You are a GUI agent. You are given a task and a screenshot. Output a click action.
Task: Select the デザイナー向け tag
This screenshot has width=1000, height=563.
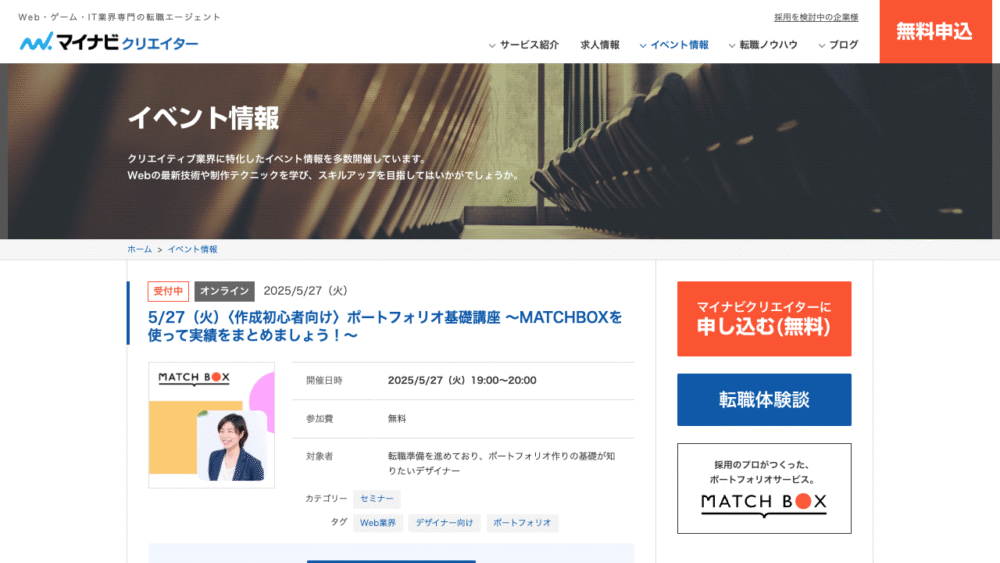point(444,523)
